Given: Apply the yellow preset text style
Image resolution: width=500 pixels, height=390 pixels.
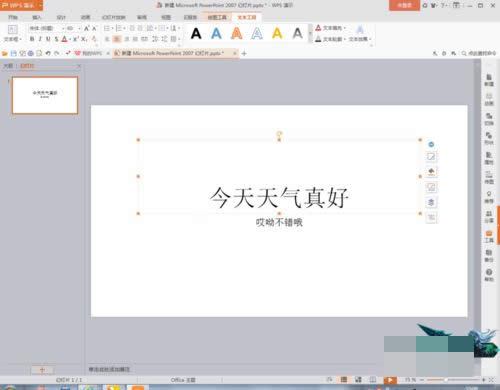Looking at the screenshot, I should [277, 33].
